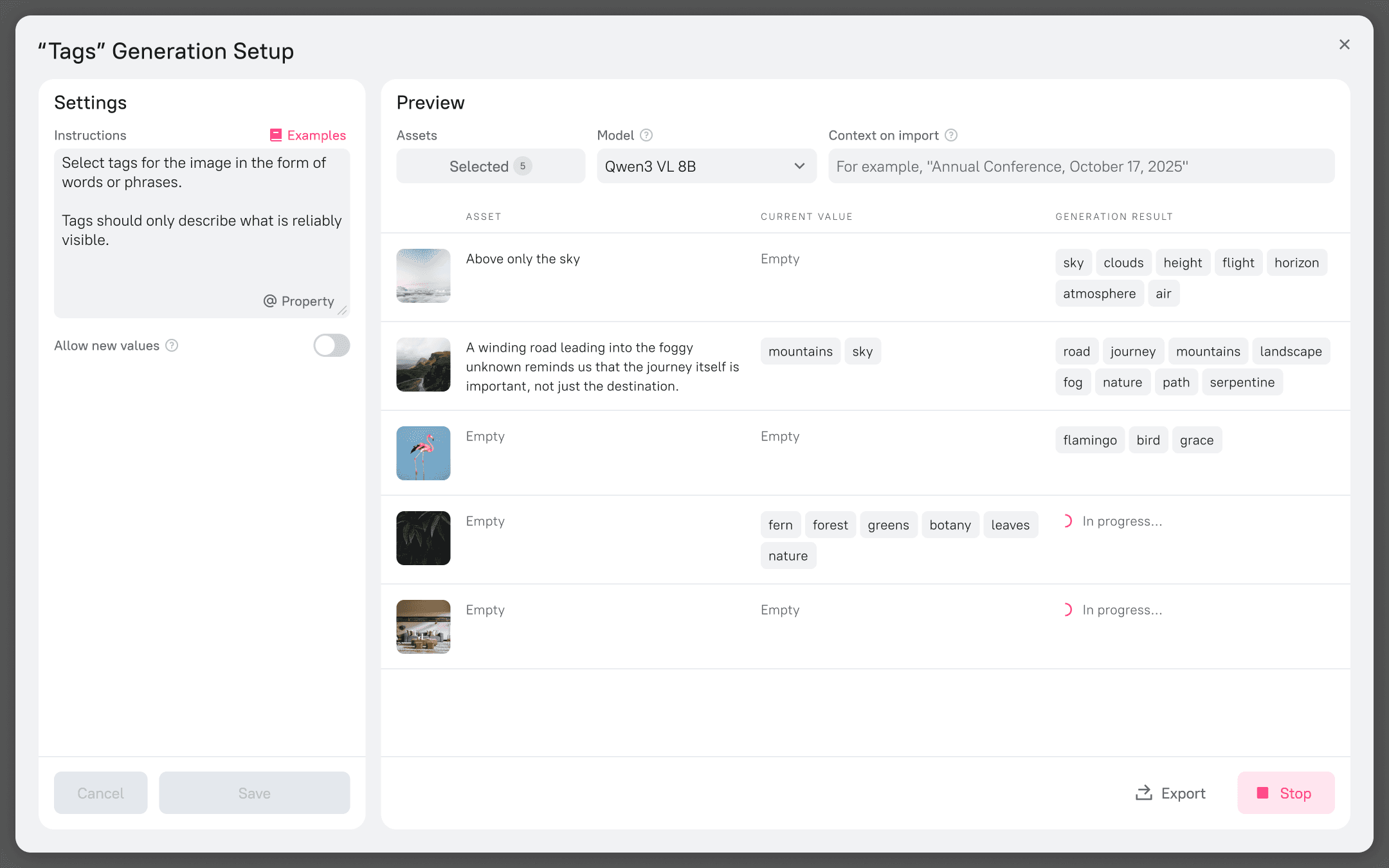Click the Selected assets button
1389x868 pixels.
(x=490, y=167)
